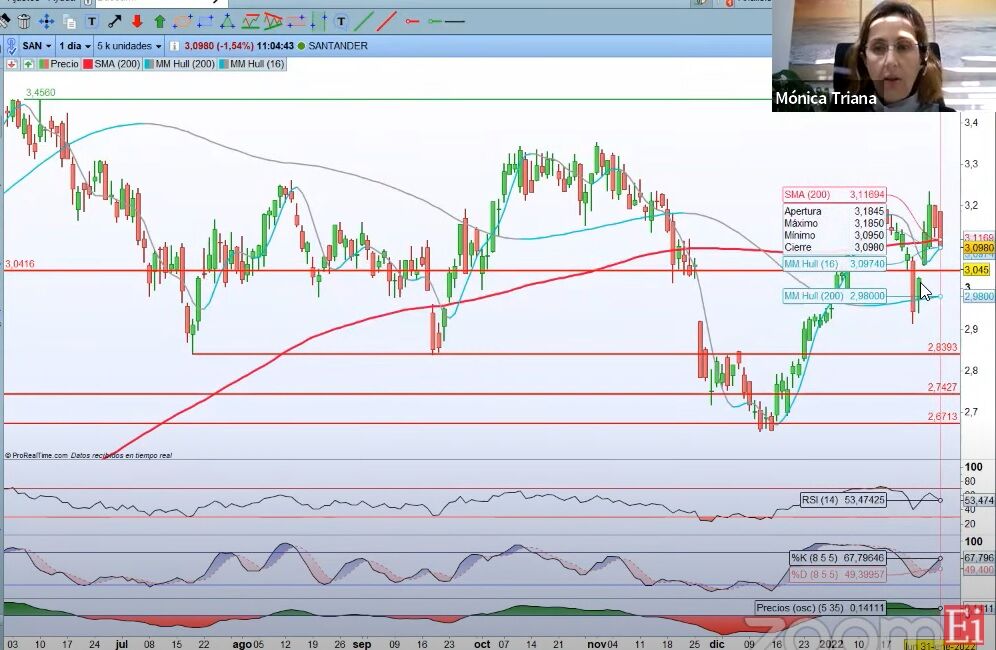Click the yellow 3,0980 price axis tag
This screenshot has width=996, height=650.
click(979, 248)
